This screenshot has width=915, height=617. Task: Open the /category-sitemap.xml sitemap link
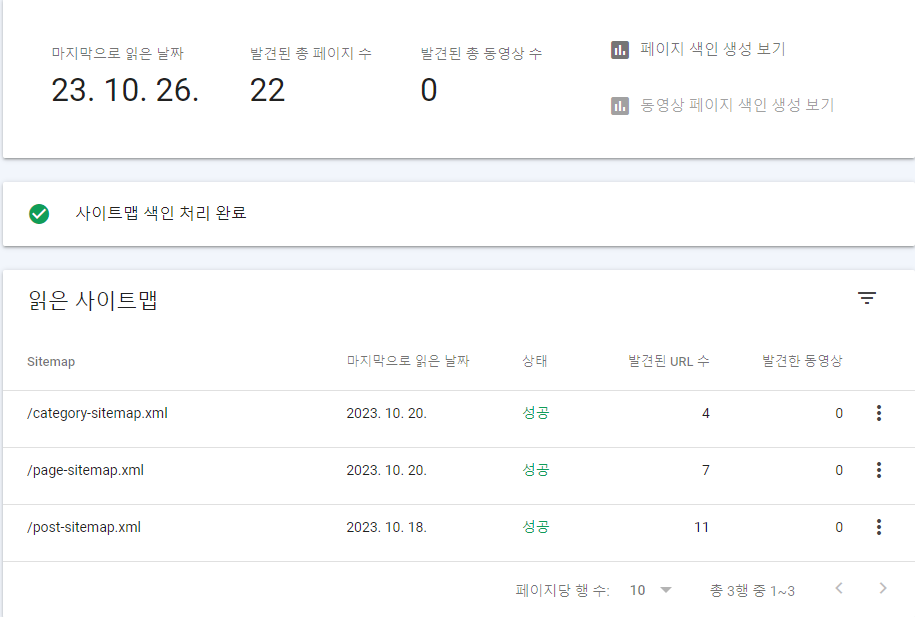point(97,413)
